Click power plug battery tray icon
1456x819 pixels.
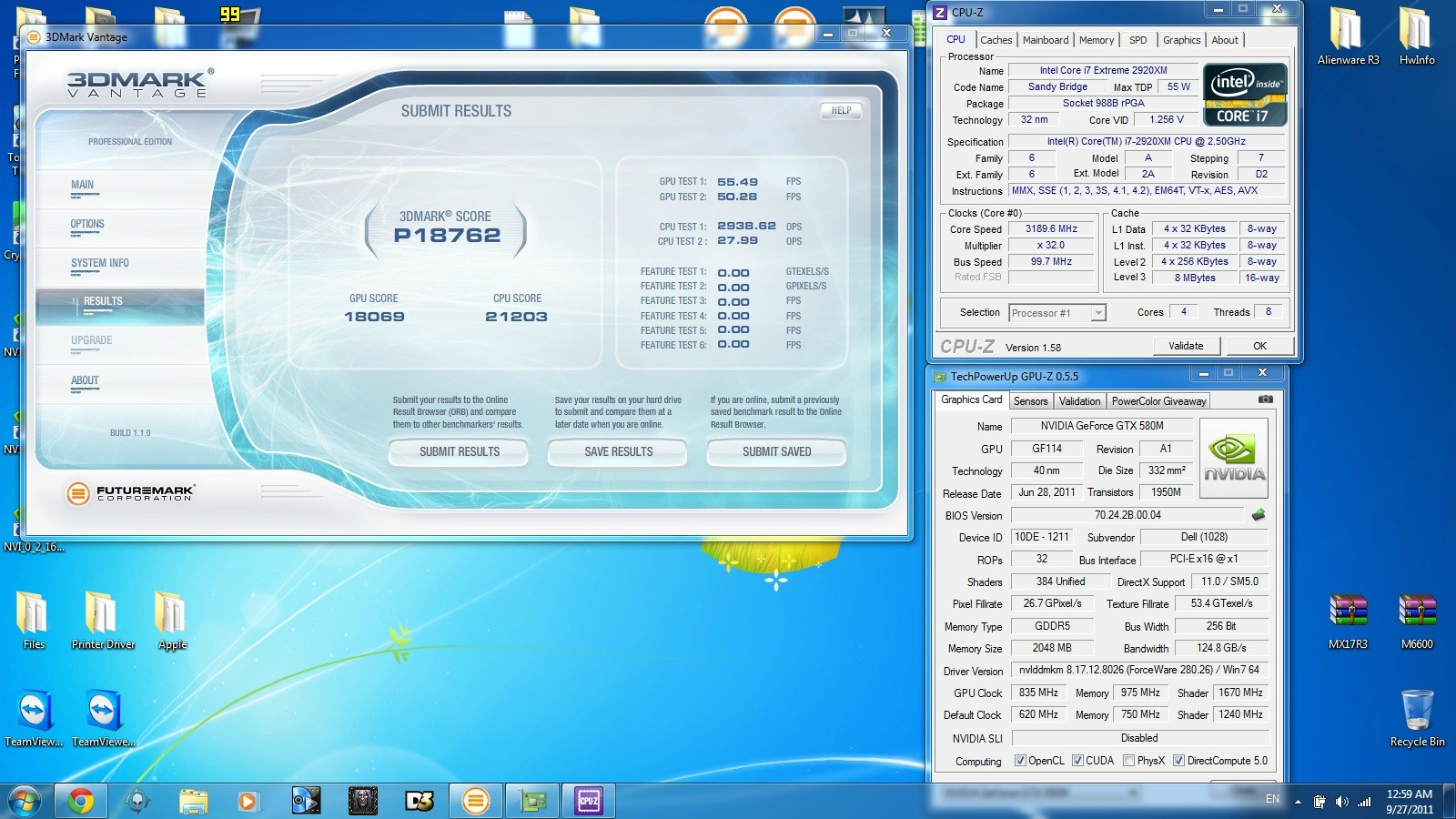click(1319, 802)
